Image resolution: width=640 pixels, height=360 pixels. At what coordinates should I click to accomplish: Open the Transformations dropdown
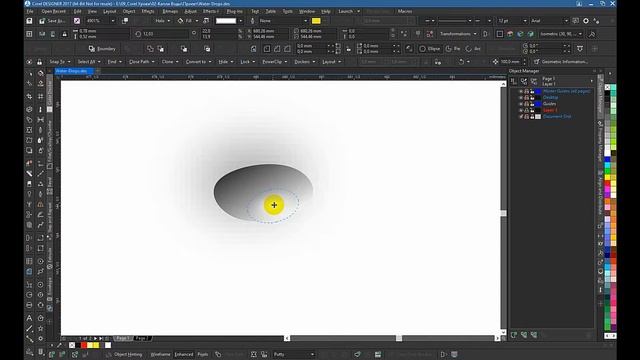pos(458,34)
